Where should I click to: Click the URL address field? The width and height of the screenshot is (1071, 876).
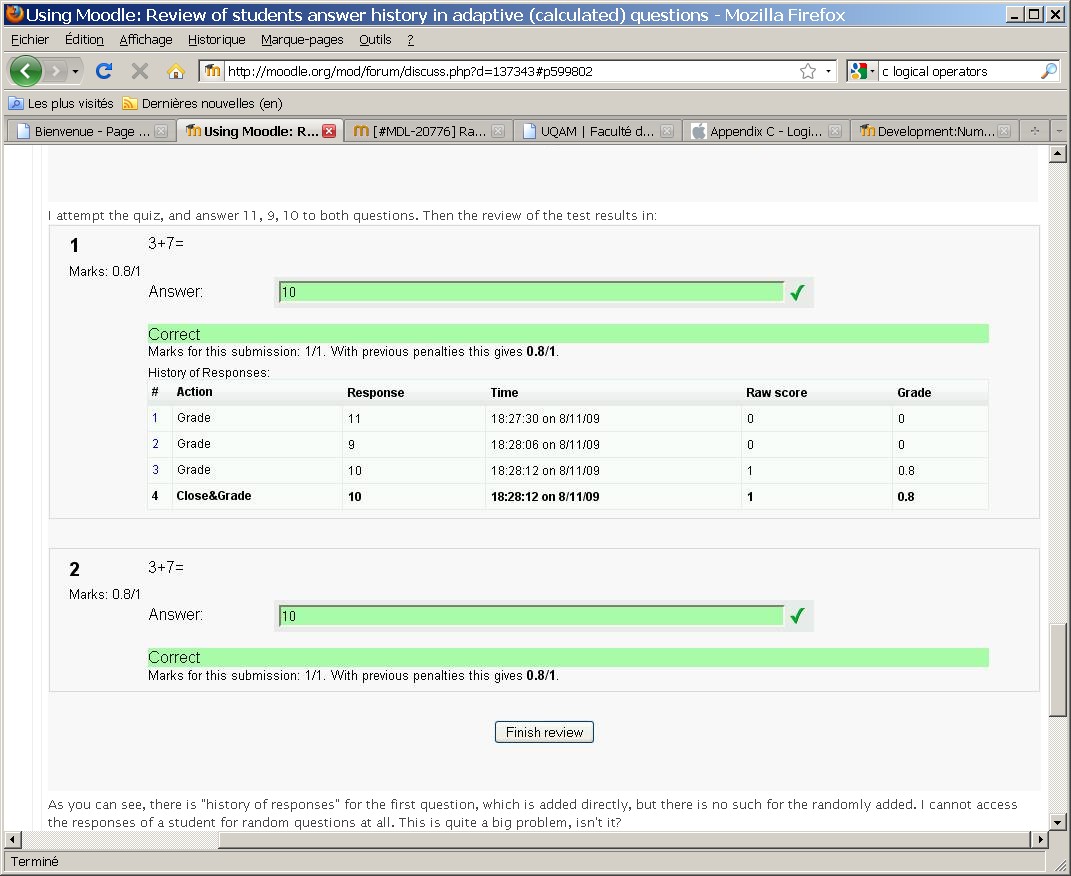(x=510, y=71)
